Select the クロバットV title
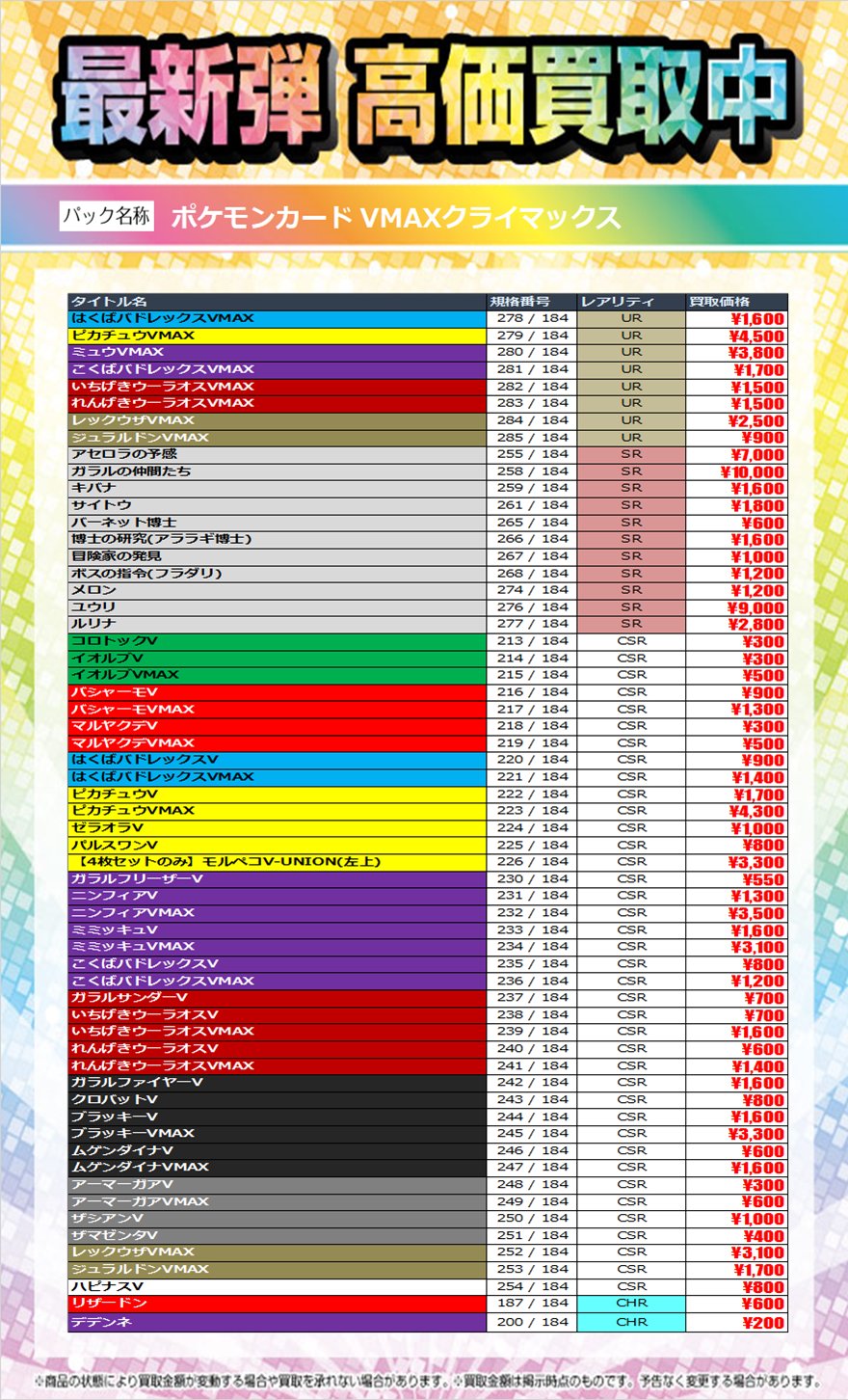 point(278,1100)
